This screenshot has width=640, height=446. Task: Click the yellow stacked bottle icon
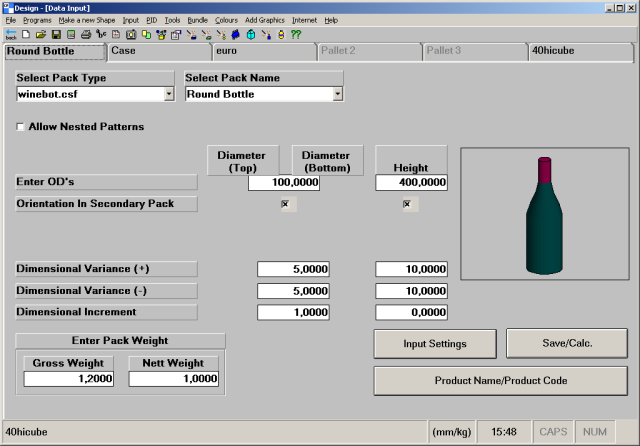(x=281, y=35)
